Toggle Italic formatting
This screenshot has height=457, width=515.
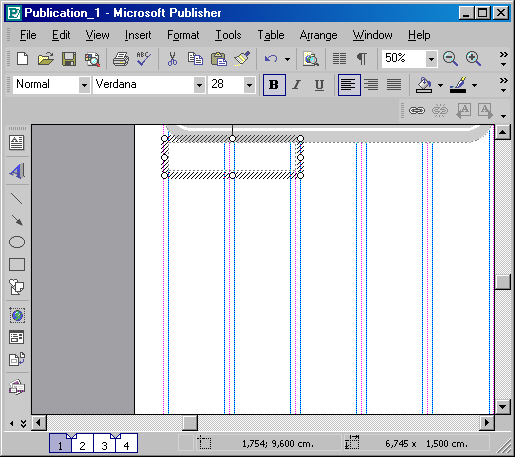tap(296, 85)
